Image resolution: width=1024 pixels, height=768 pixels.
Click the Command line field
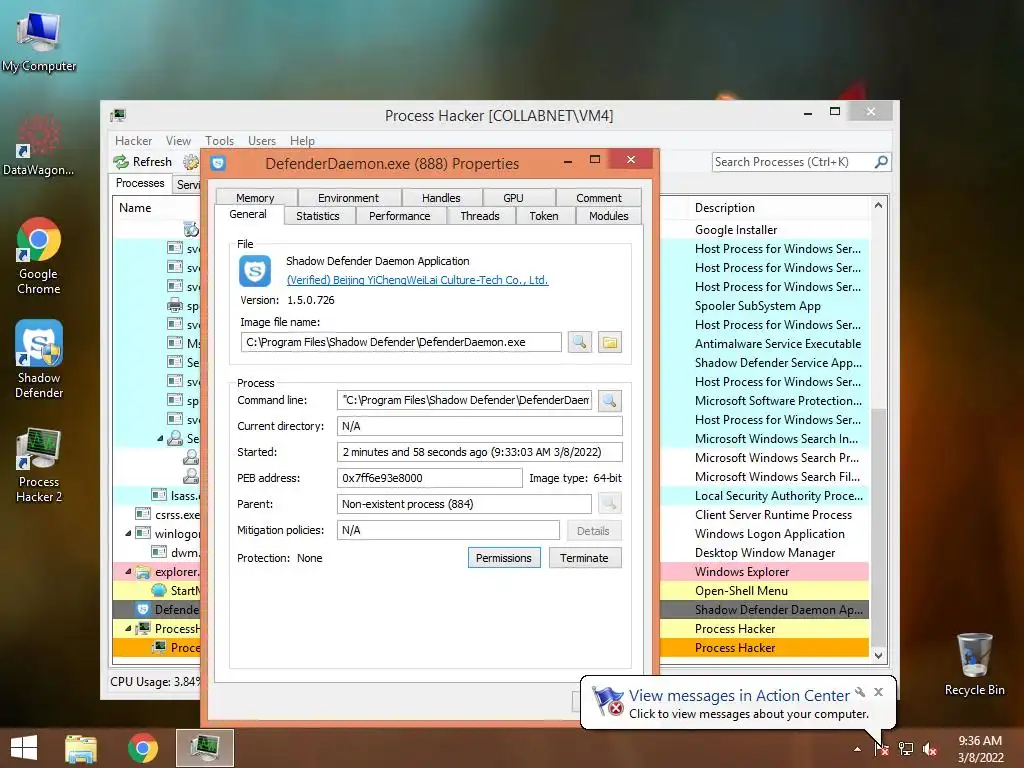[464, 400]
